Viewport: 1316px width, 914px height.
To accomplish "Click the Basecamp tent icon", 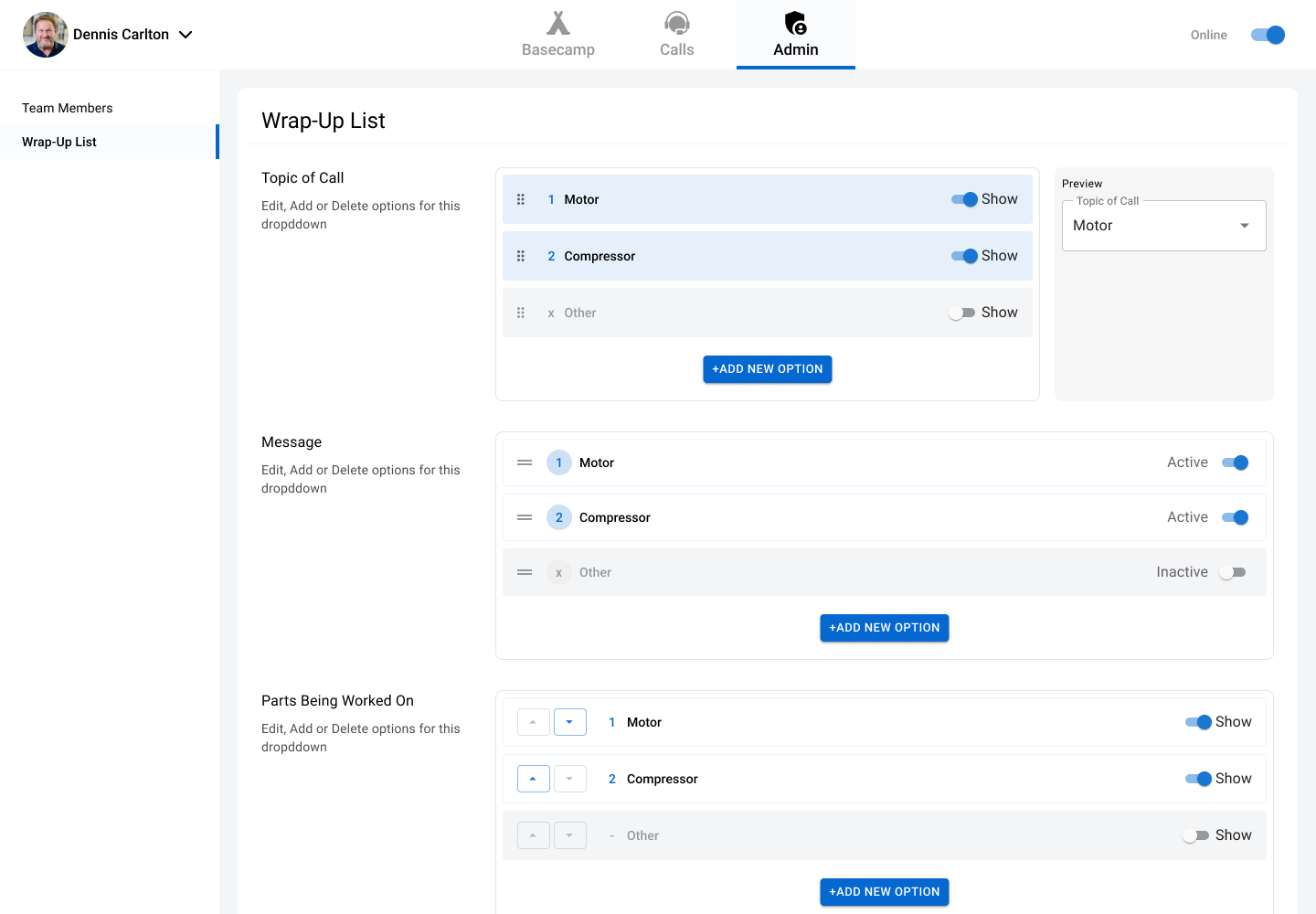I will (x=557, y=23).
